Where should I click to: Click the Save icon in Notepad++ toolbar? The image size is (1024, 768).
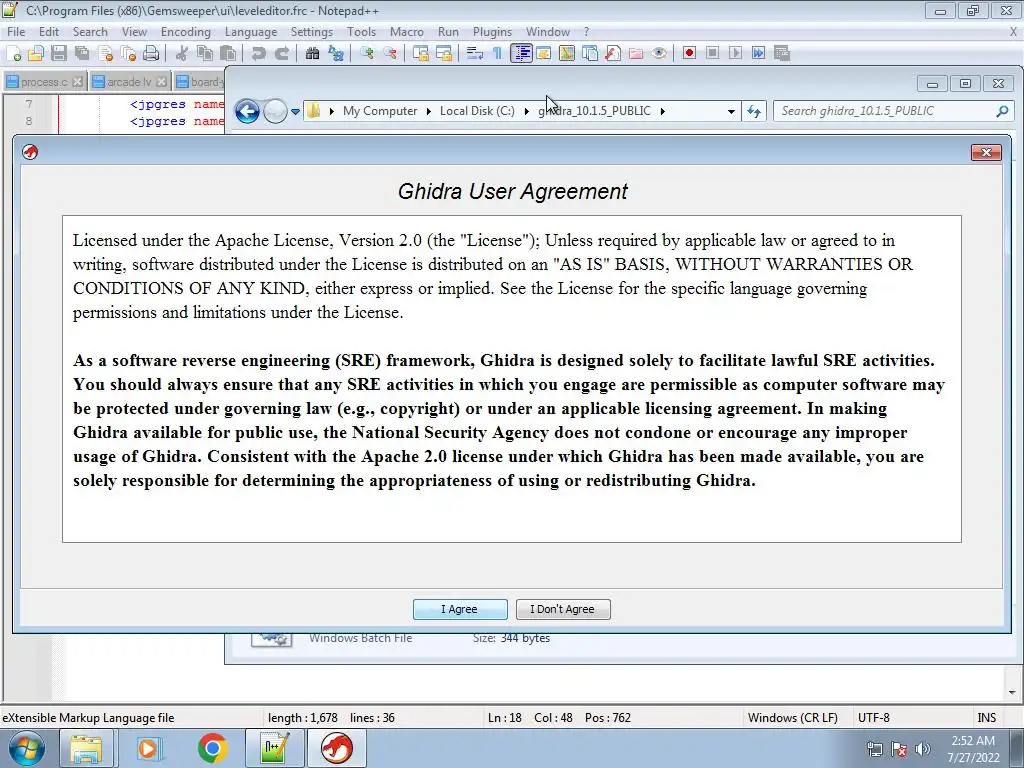(59, 54)
